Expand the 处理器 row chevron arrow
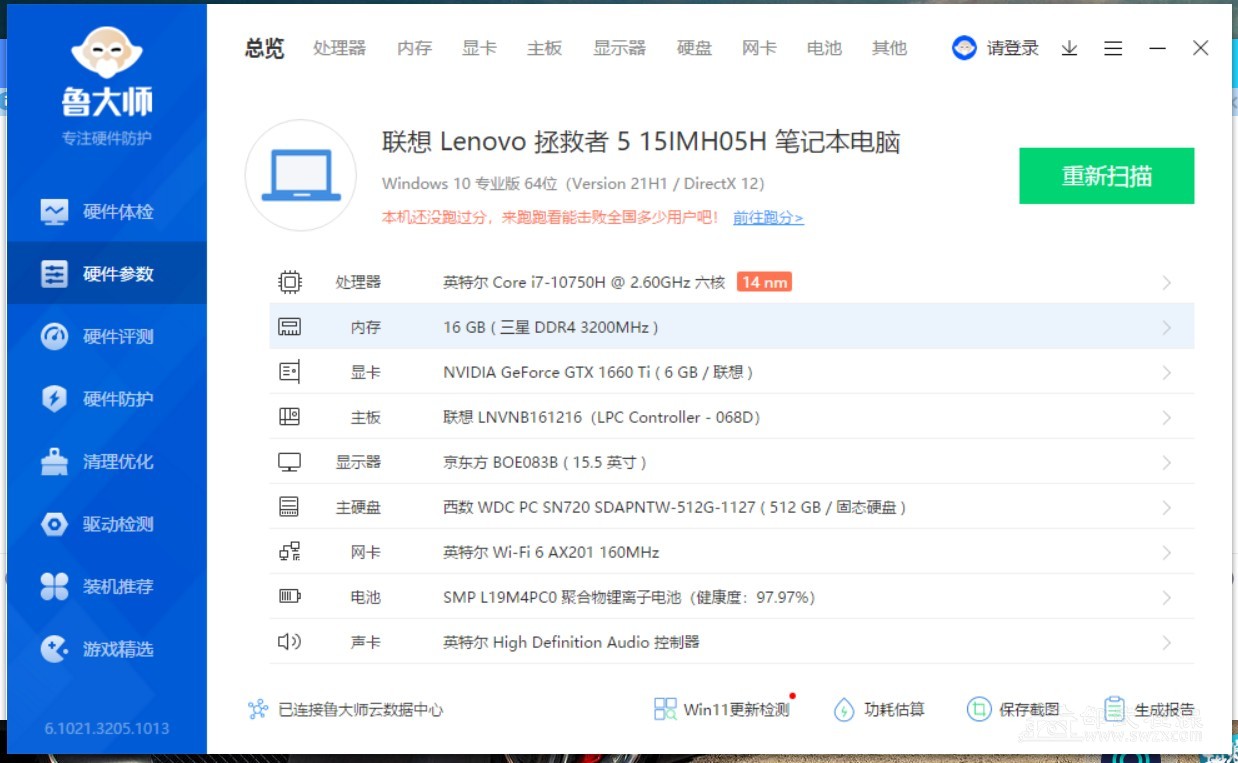 pyautogui.click(x=1166, y=283)
